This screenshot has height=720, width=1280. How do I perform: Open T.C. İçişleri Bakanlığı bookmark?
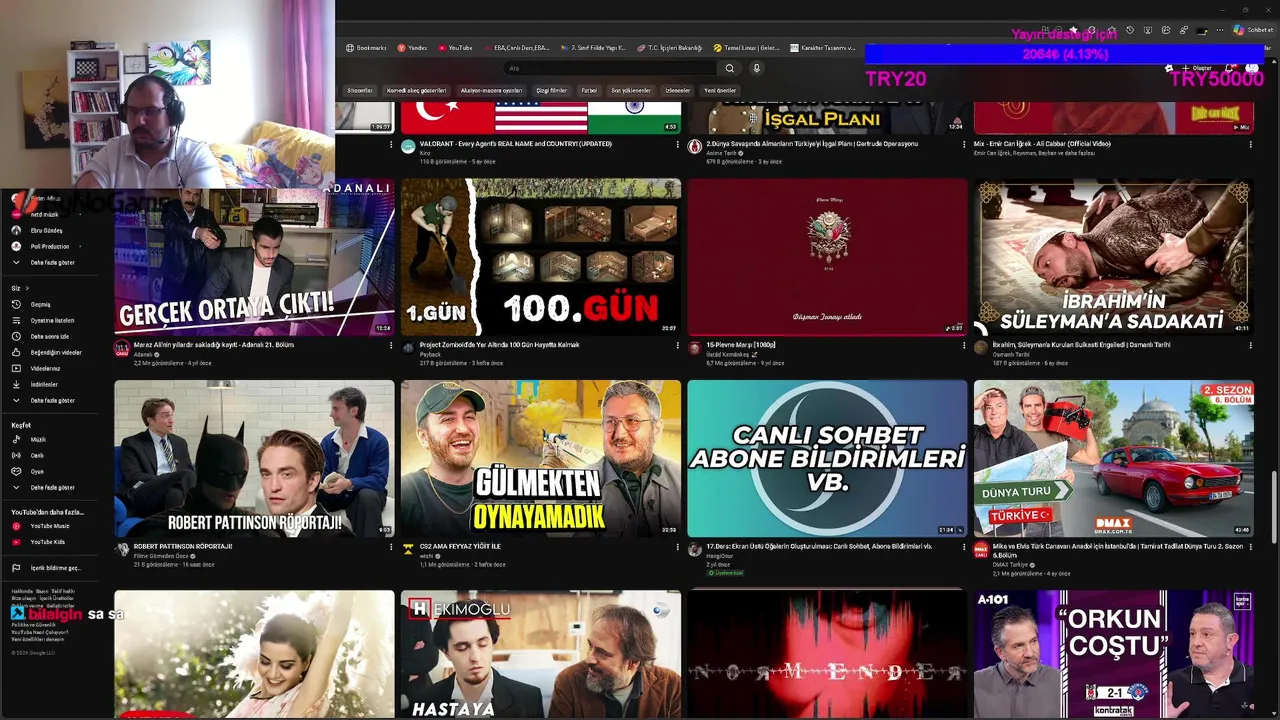click(669, 48)
